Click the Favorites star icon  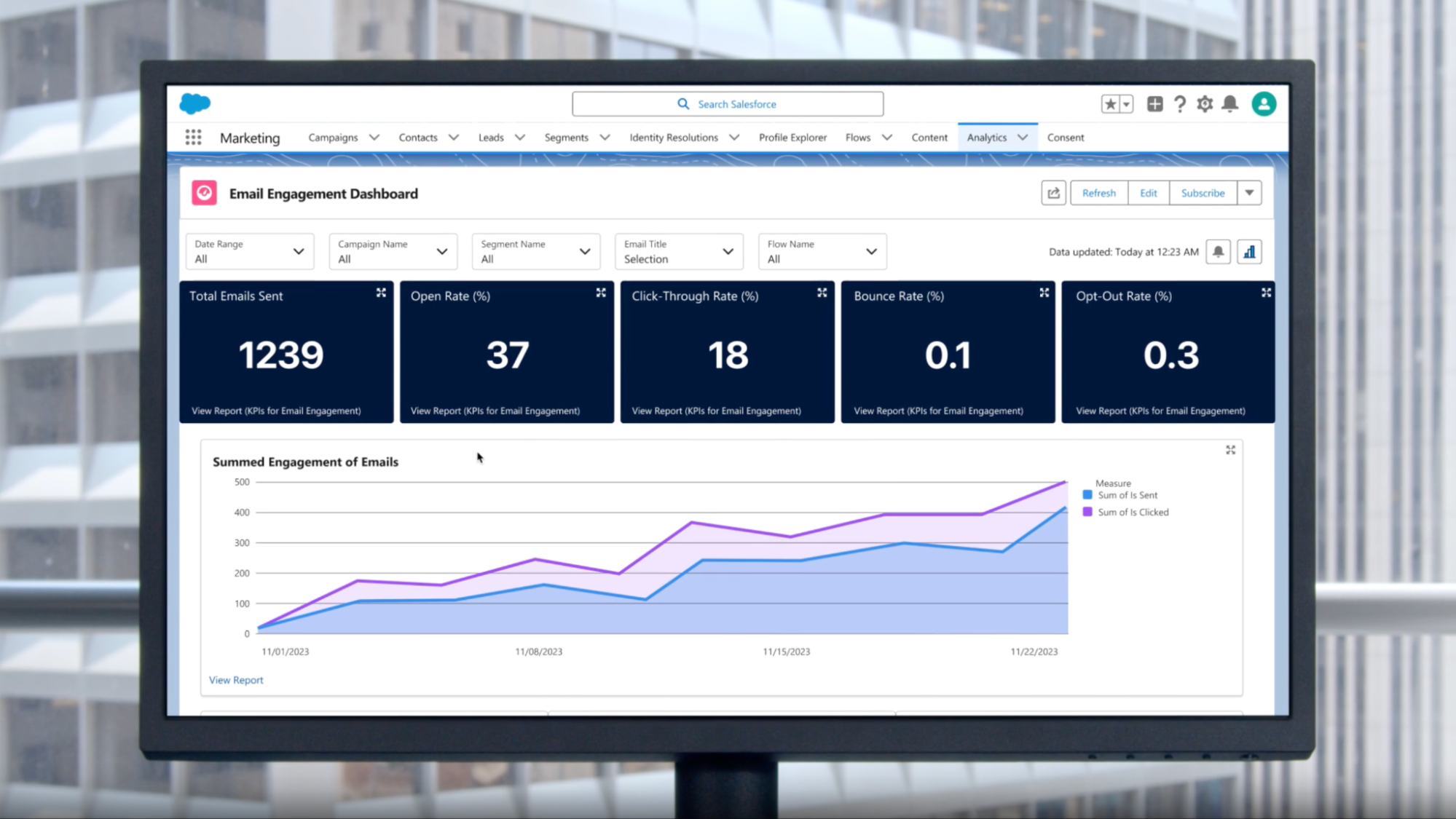pyautogui.click(x=1110, y=104)
